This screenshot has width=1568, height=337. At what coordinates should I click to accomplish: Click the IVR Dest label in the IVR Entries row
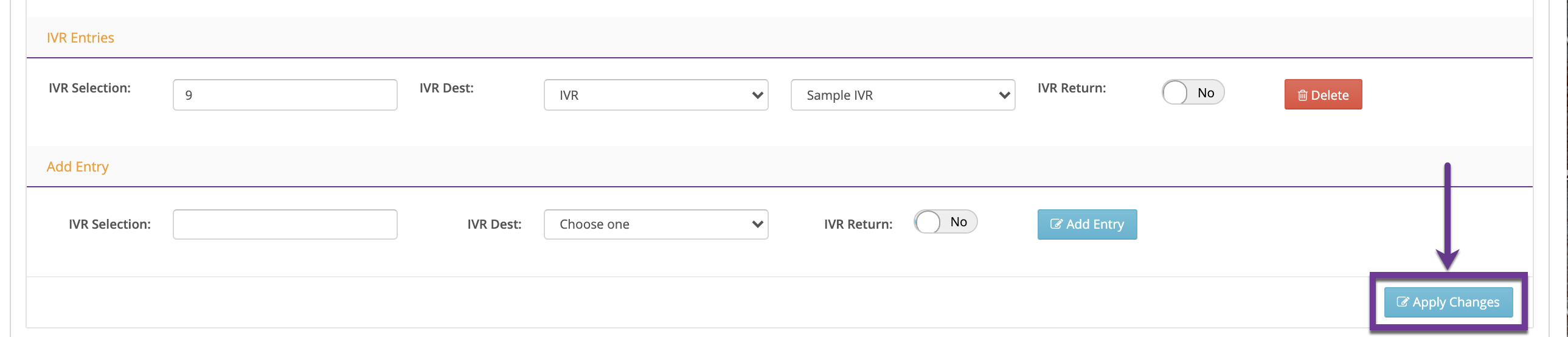point(446,88)
